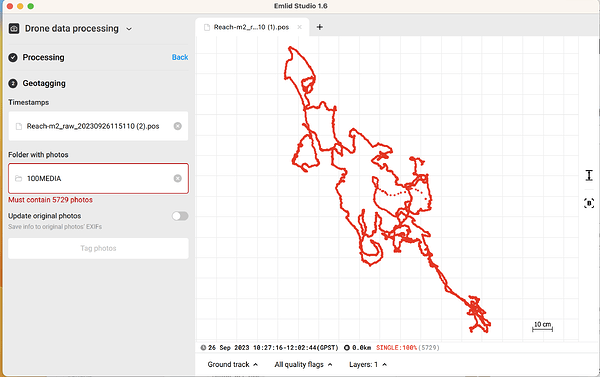Click the SINGLE:100% quality status text

(396, 348)
